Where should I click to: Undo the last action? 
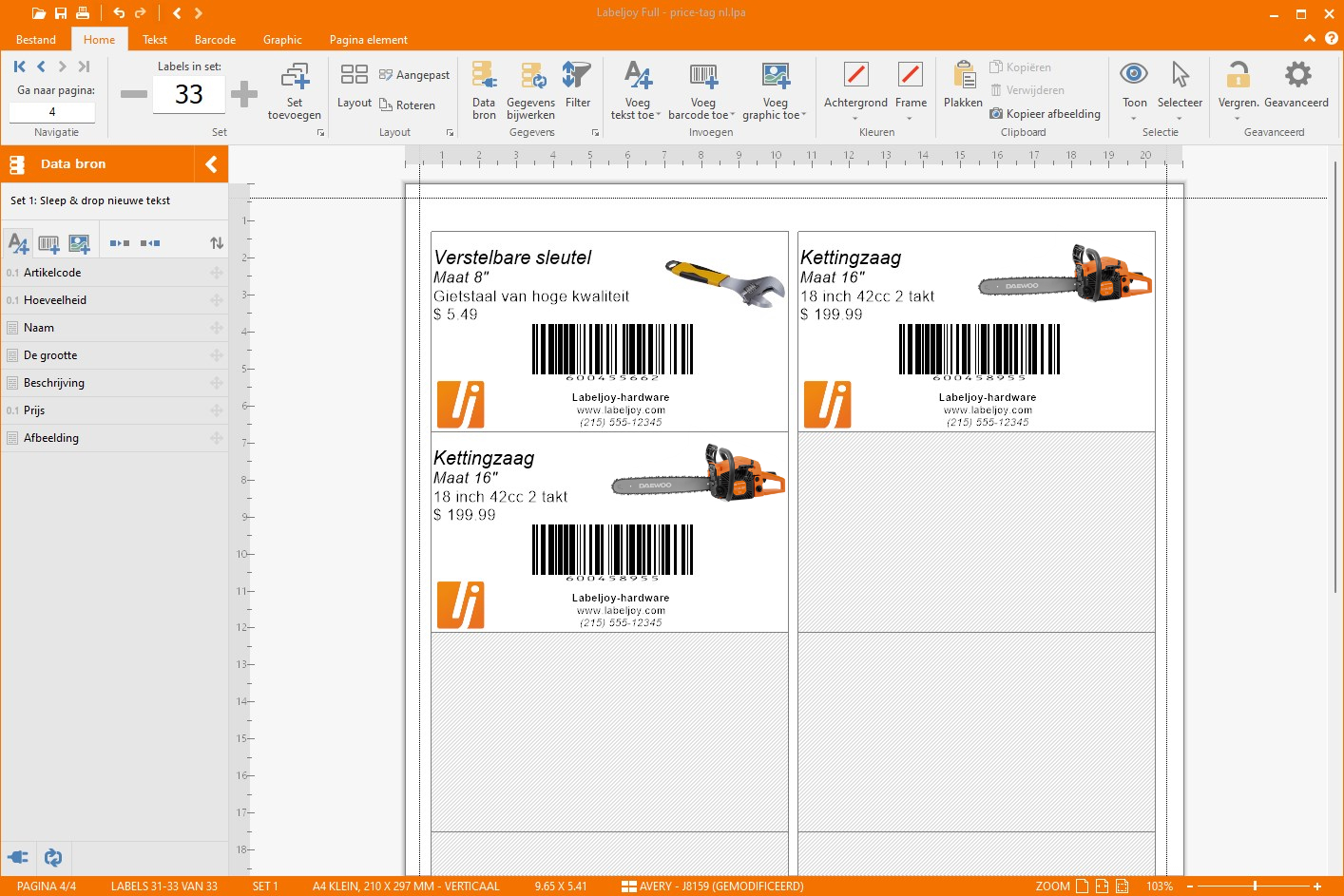(119, 13)
